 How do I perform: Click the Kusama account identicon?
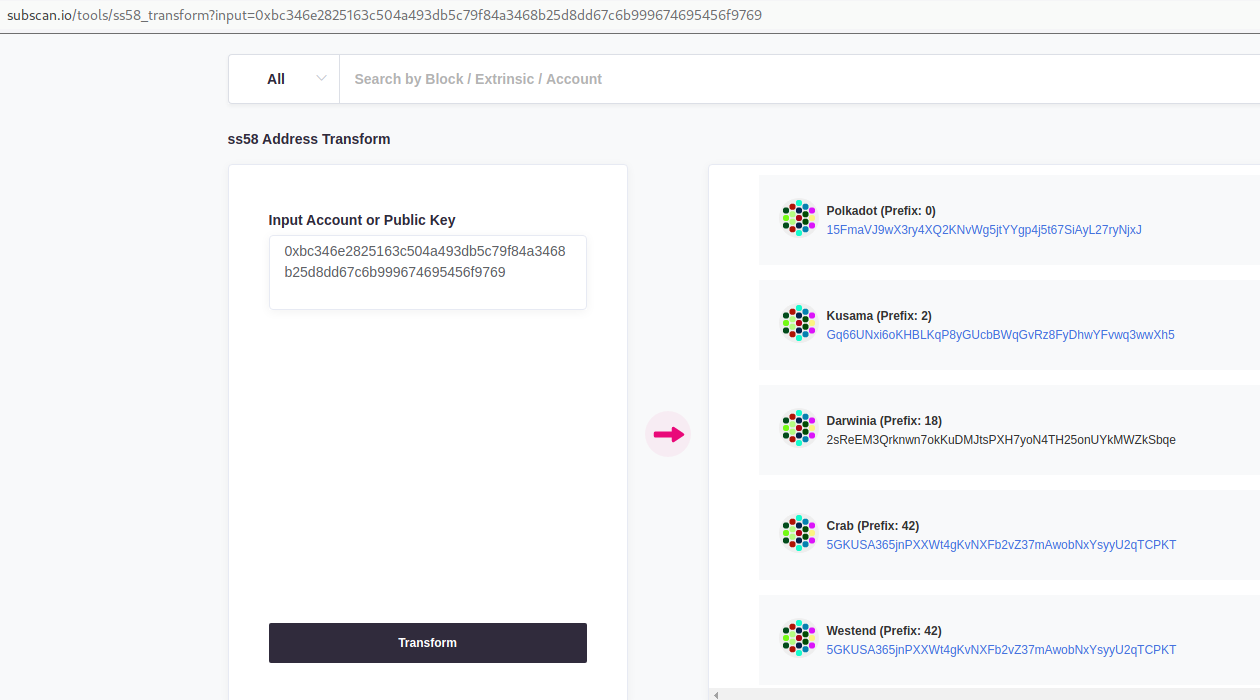pyautogui.click(x=798, y=322)
